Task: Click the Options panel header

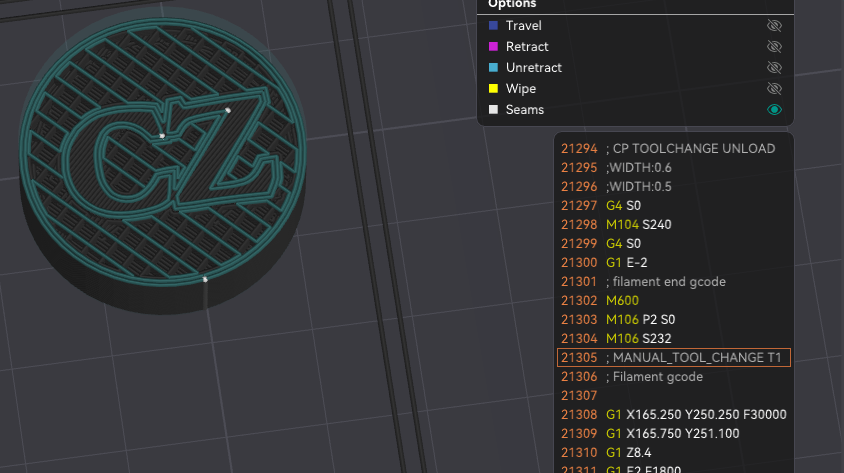Action: [x=511, y=5]
